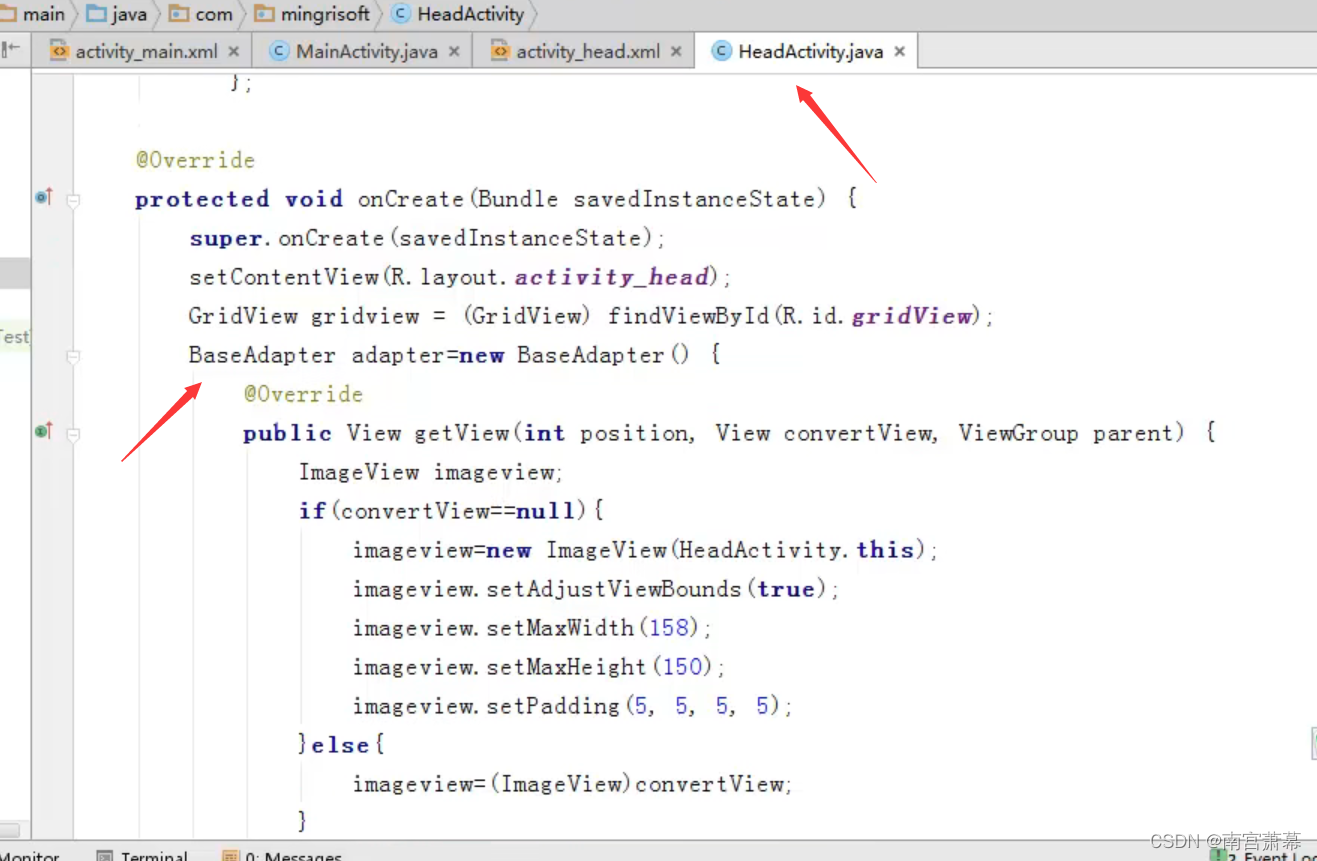Open the Messages tool window
The width and height of the screenshot is (1317, 861).
[x=282, y=855]
